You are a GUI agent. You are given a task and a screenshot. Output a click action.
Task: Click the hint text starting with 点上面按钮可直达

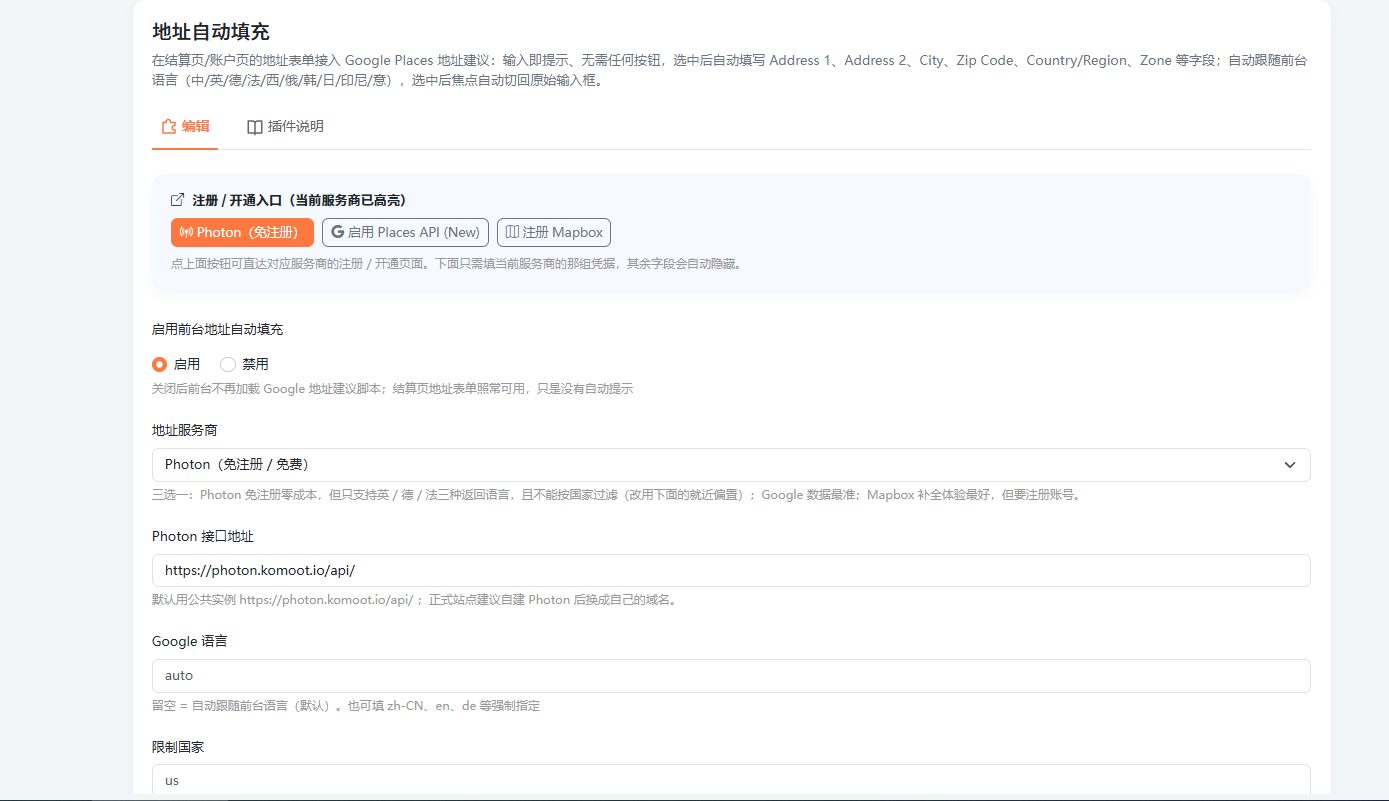click(457, 265)
